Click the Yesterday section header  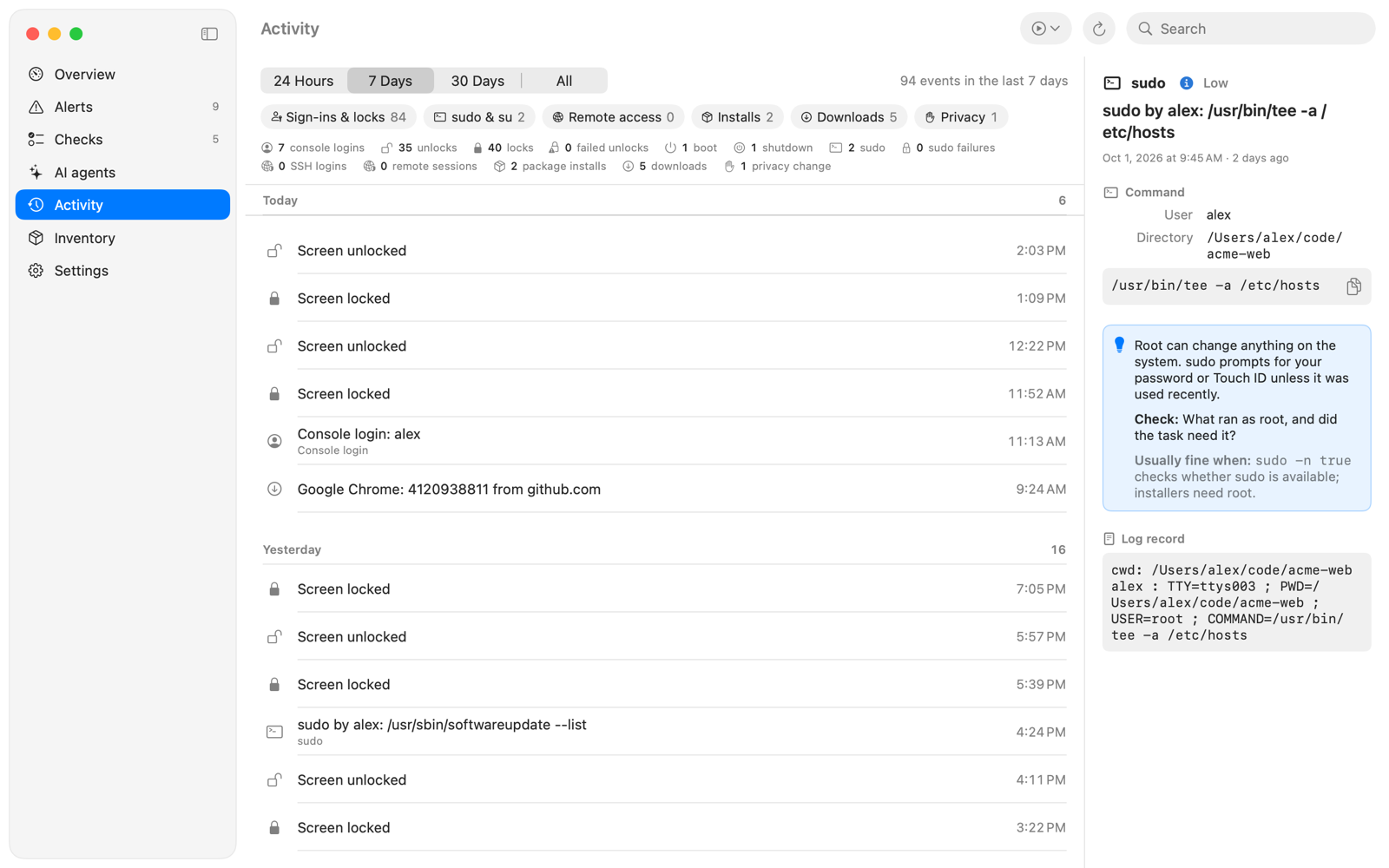click(x=664, y=549)
